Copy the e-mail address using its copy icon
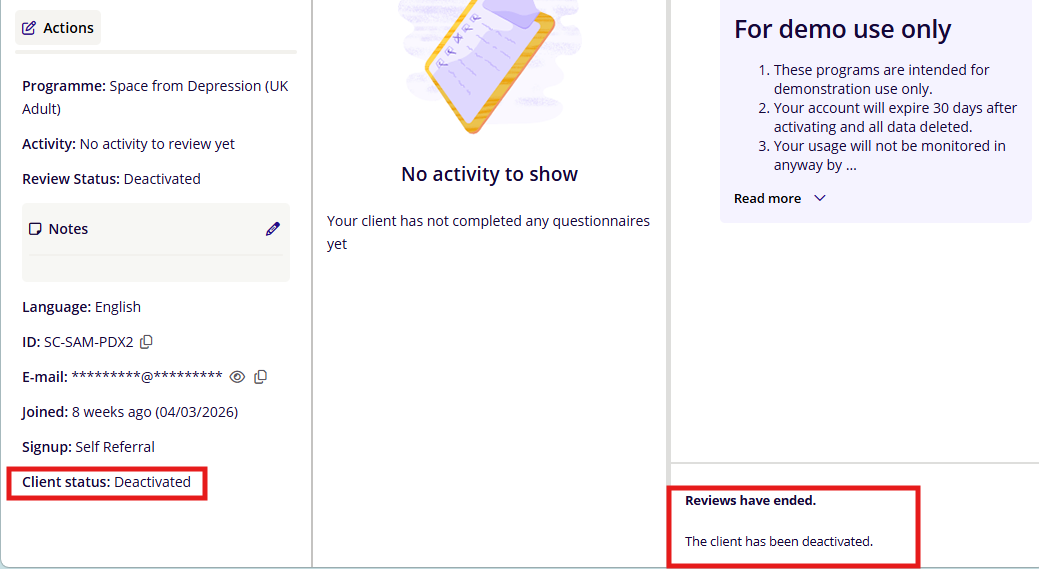The image size is (1039, 569). click(261, 377)
